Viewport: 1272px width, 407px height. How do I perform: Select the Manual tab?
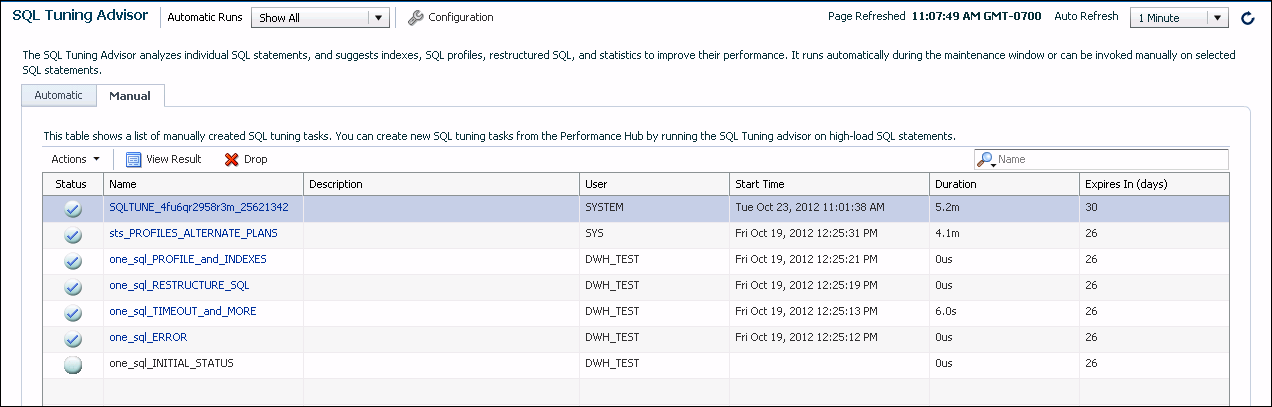point(130,96)
